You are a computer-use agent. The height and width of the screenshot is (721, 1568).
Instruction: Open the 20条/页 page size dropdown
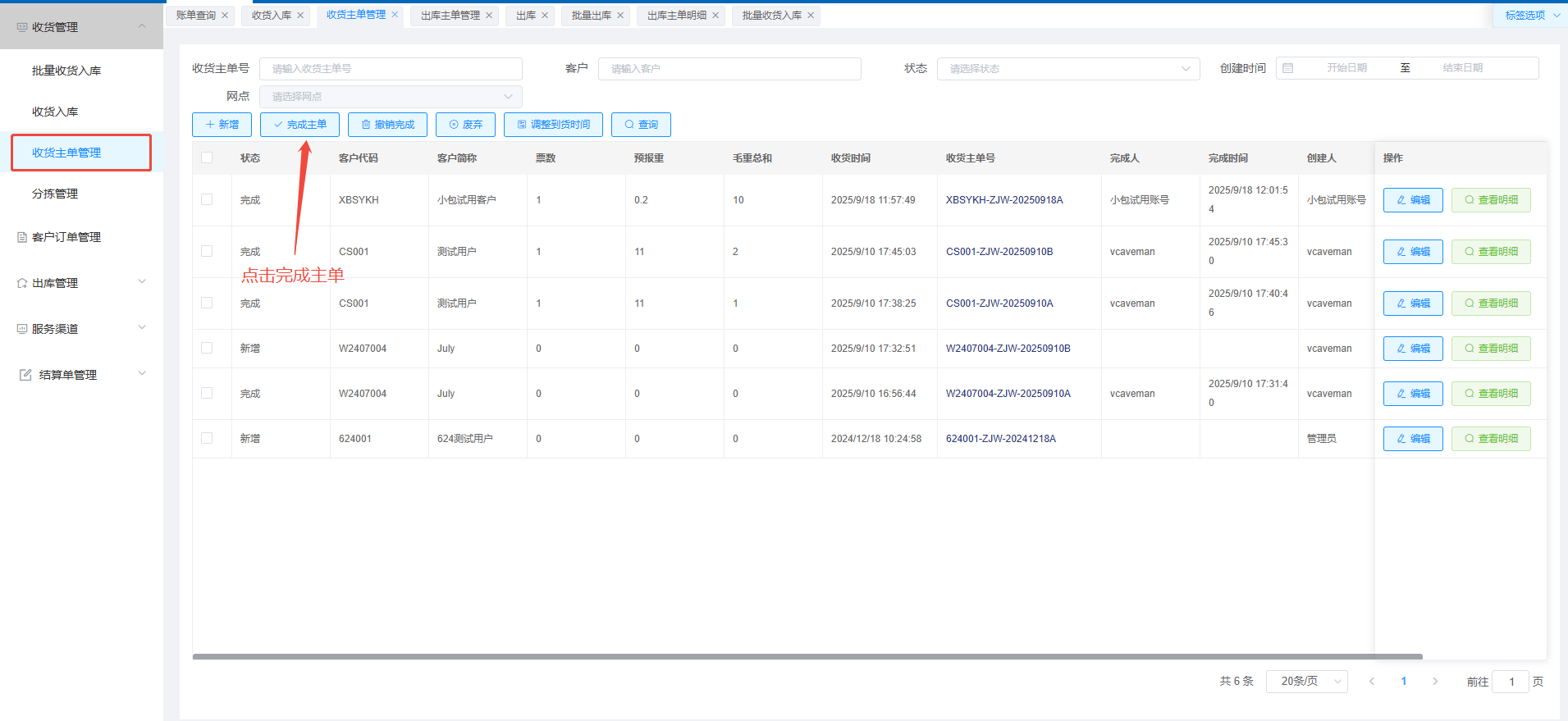tap(1306, 681)
